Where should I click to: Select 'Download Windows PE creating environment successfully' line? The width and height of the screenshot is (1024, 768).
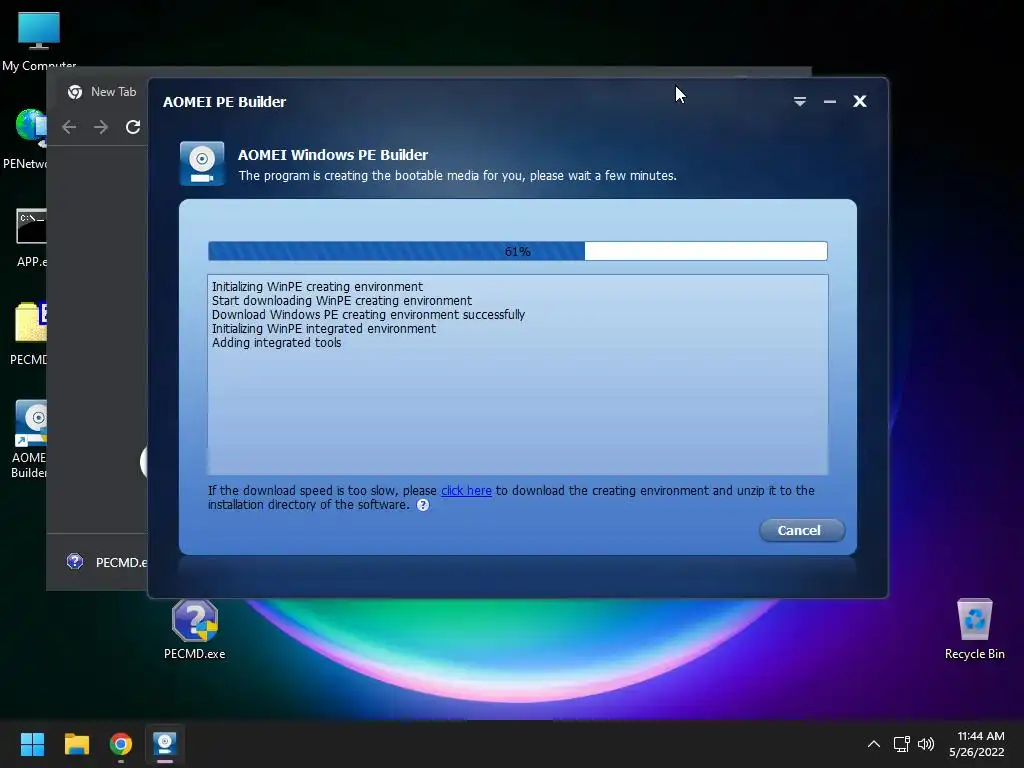tap(368, 315)
